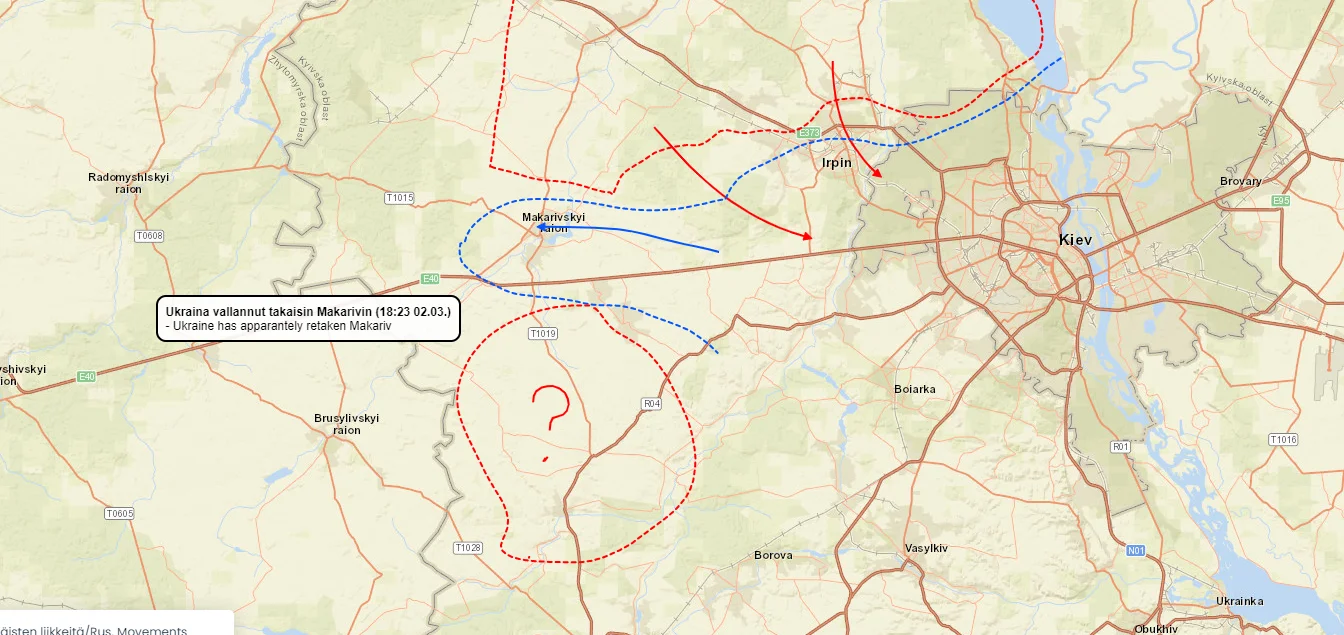This screenshot has width=1344, height=635.
Task: Click the E40 highway shield near Makariv
Action: tap(430, 279)
